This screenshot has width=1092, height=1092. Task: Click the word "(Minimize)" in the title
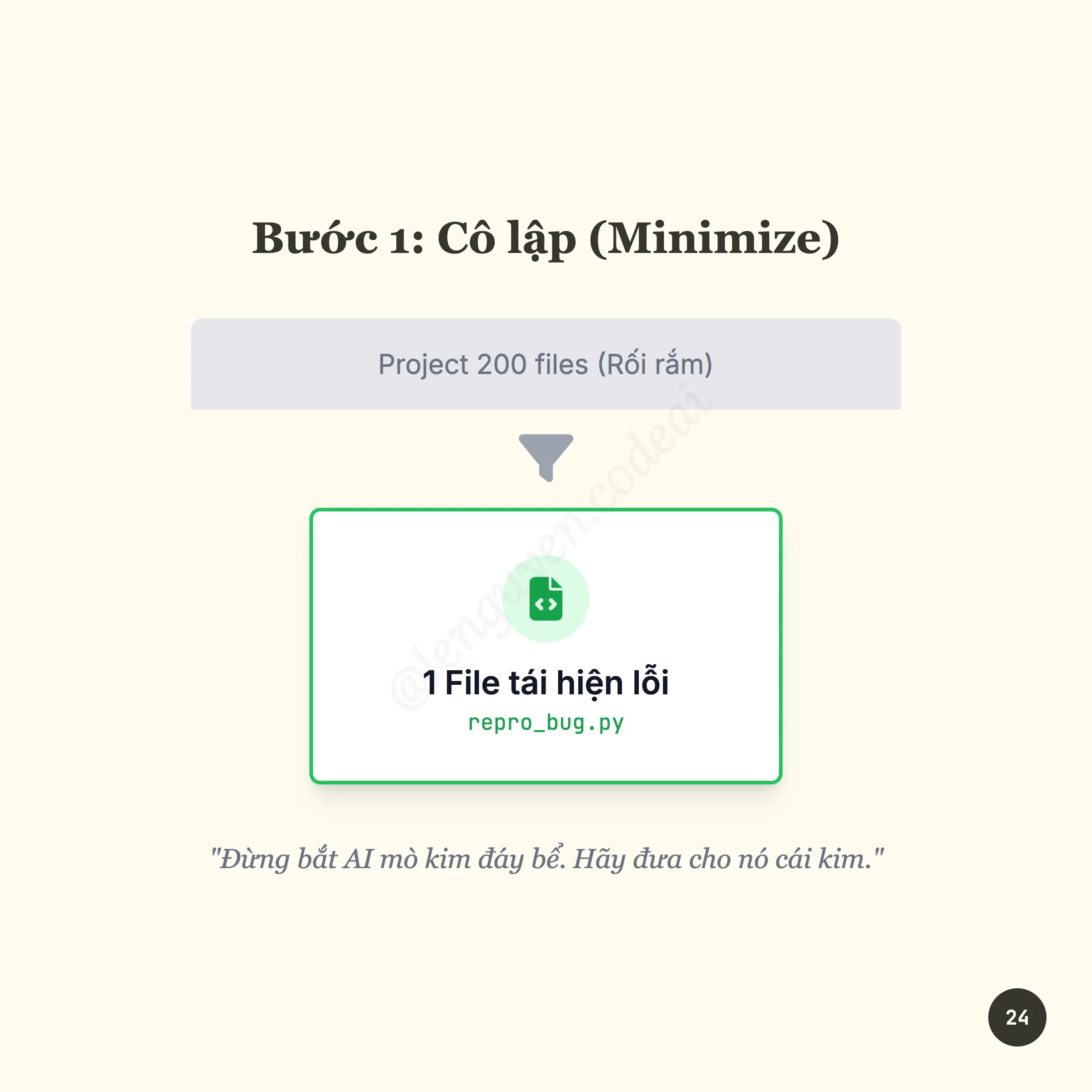(714, 238)
